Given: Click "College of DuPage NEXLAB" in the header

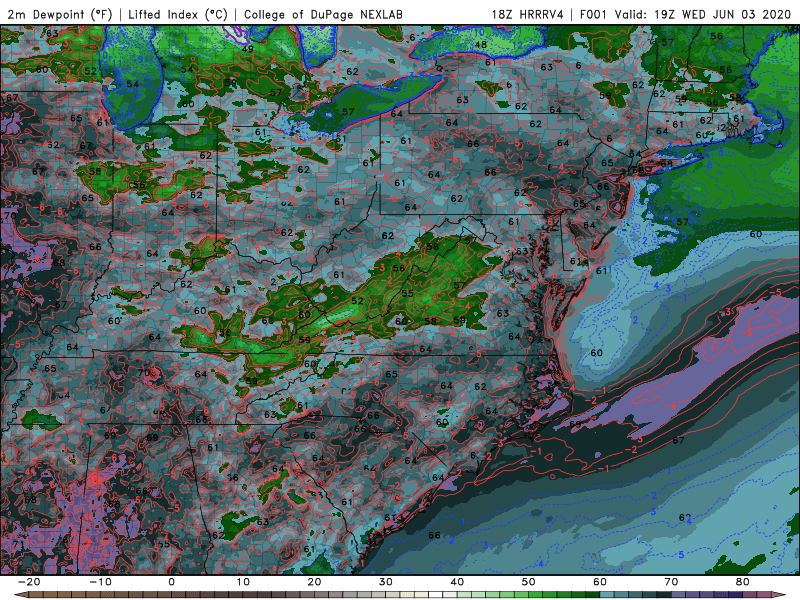Looking at the screenshot, I should click(323, 14).
